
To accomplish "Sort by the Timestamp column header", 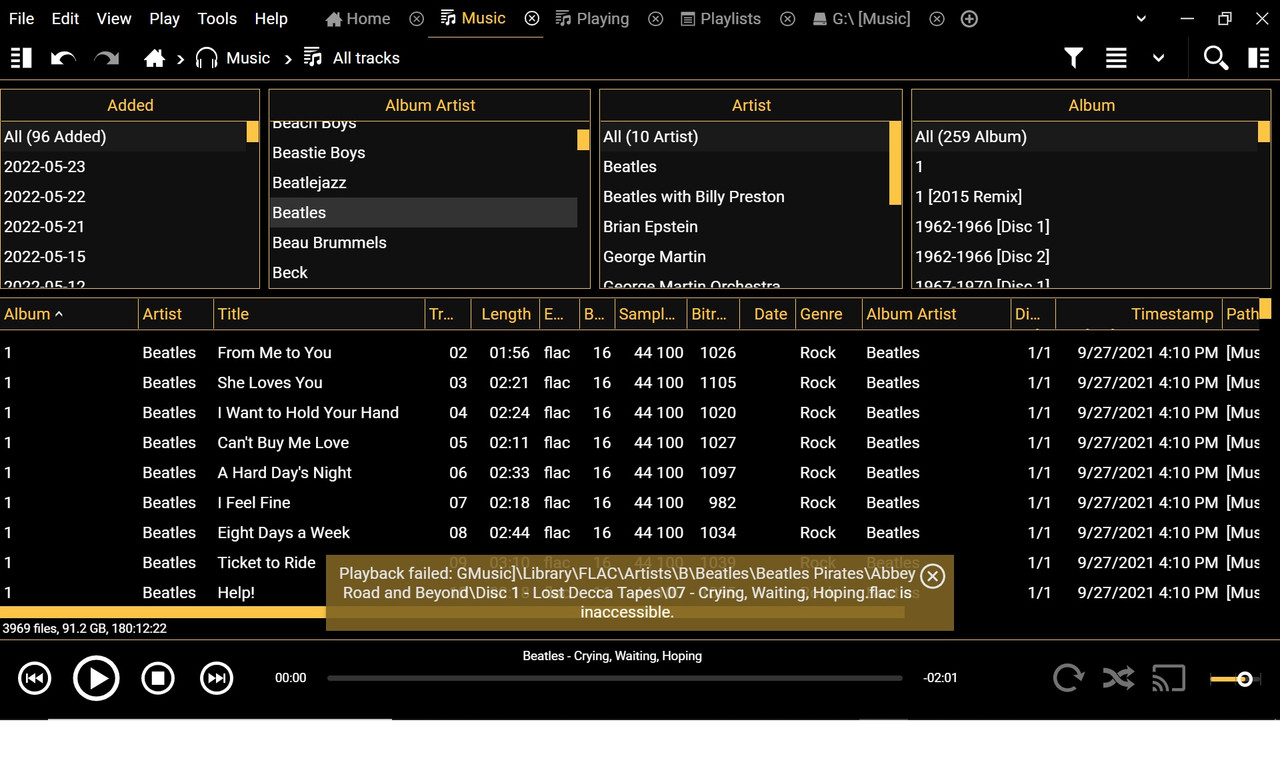I will point(1138,314).
